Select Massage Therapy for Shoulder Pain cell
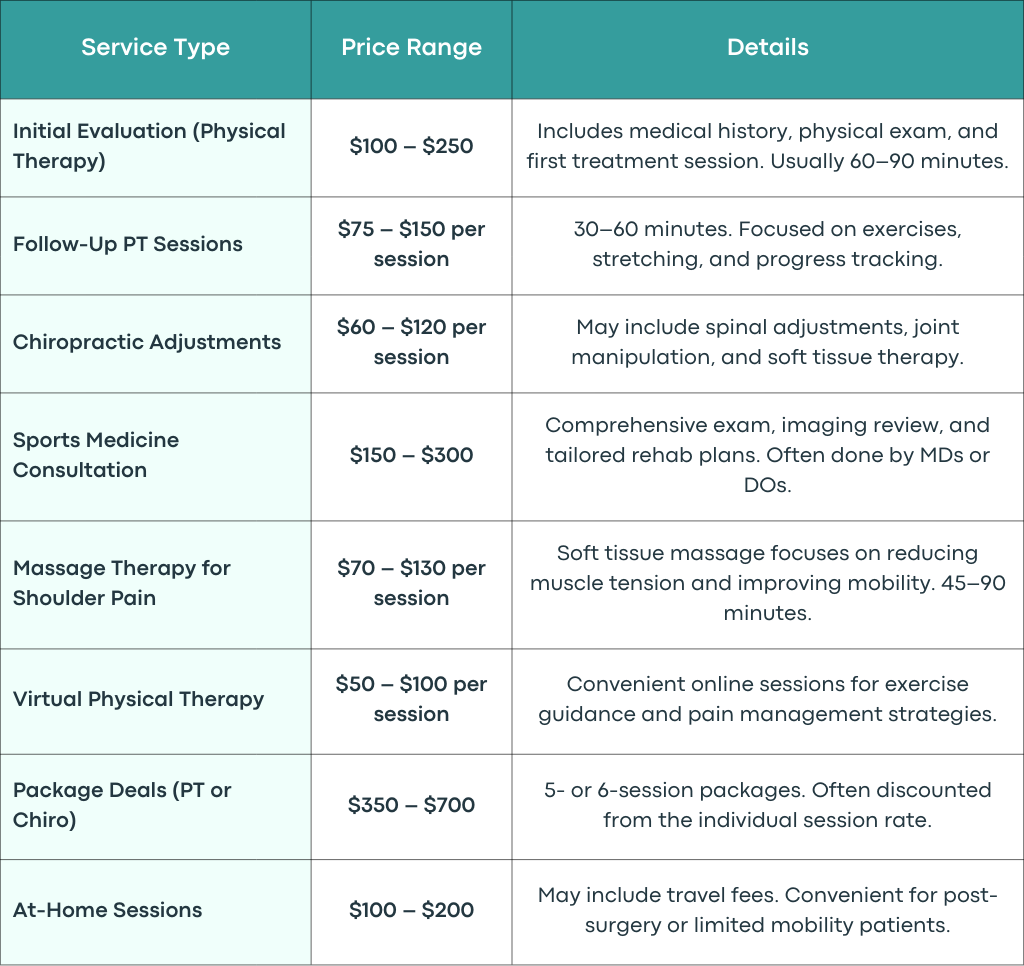This screenshot has height=966, width=1024. click(155, 585)
